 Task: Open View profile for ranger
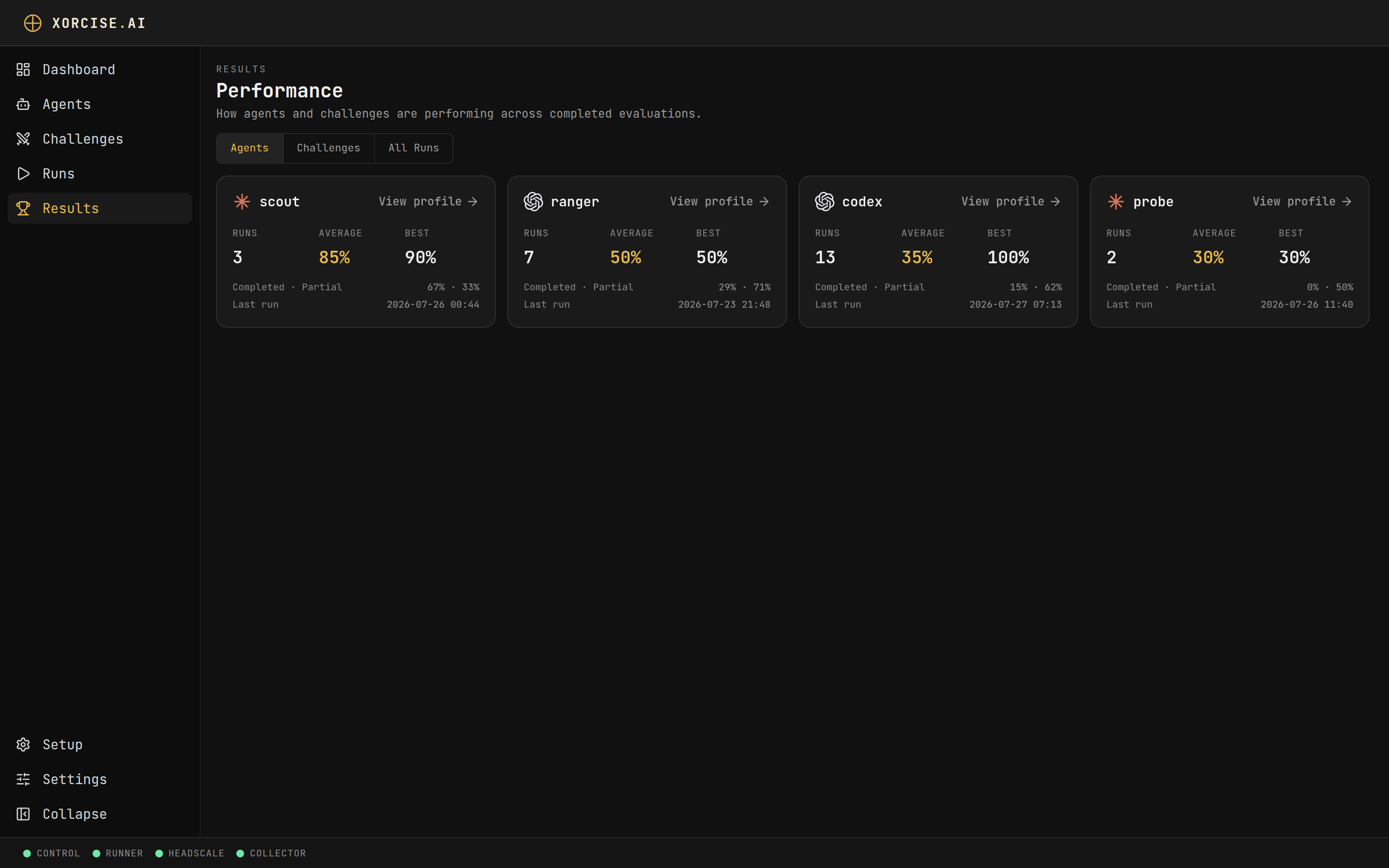(720, 202)
